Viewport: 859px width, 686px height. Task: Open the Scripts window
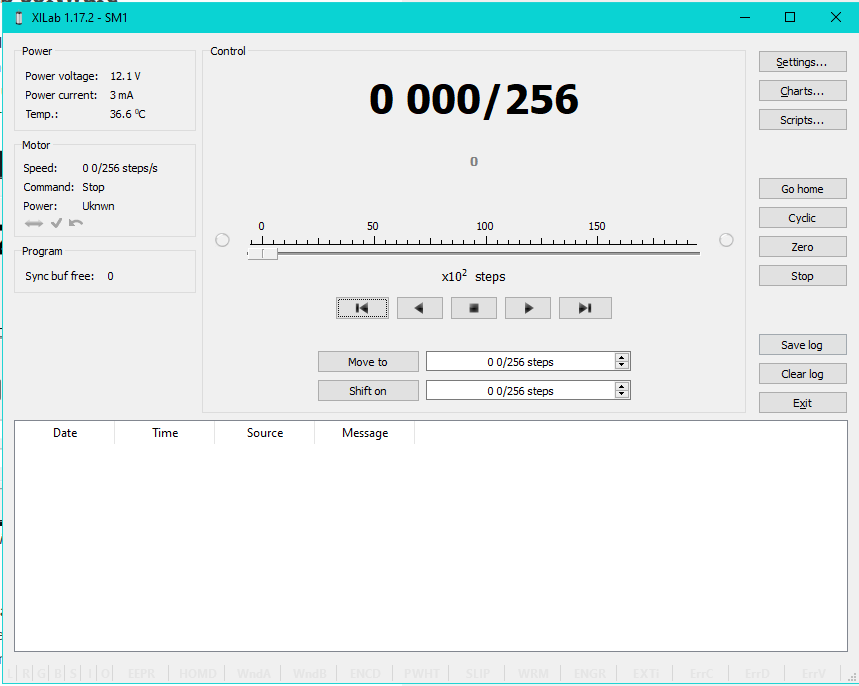point(802,120)
